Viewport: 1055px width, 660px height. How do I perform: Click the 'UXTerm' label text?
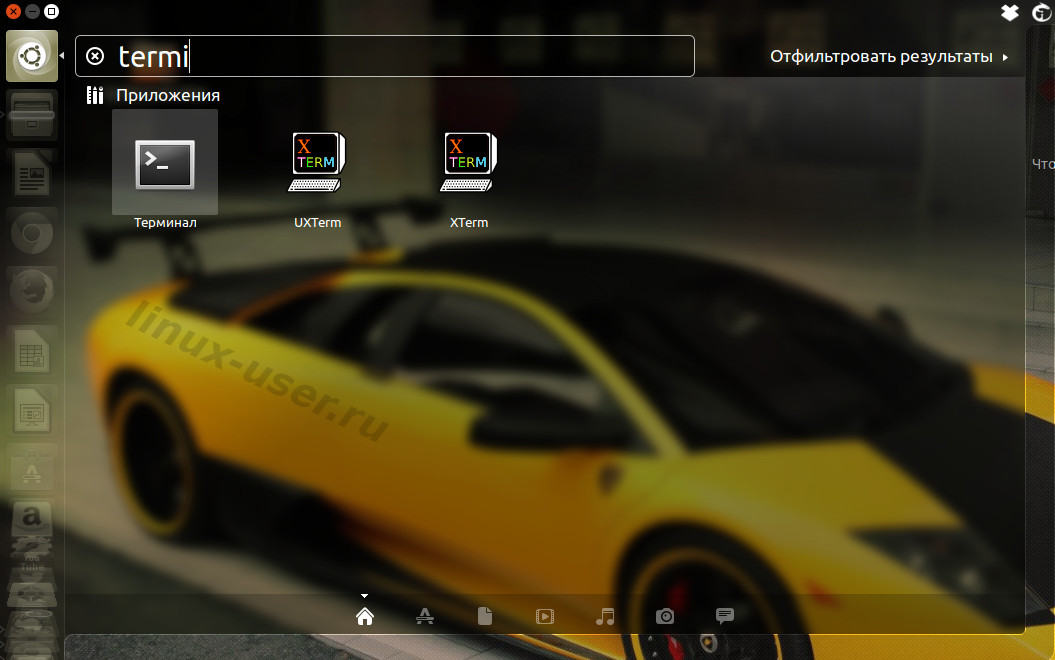coord(318,223)
